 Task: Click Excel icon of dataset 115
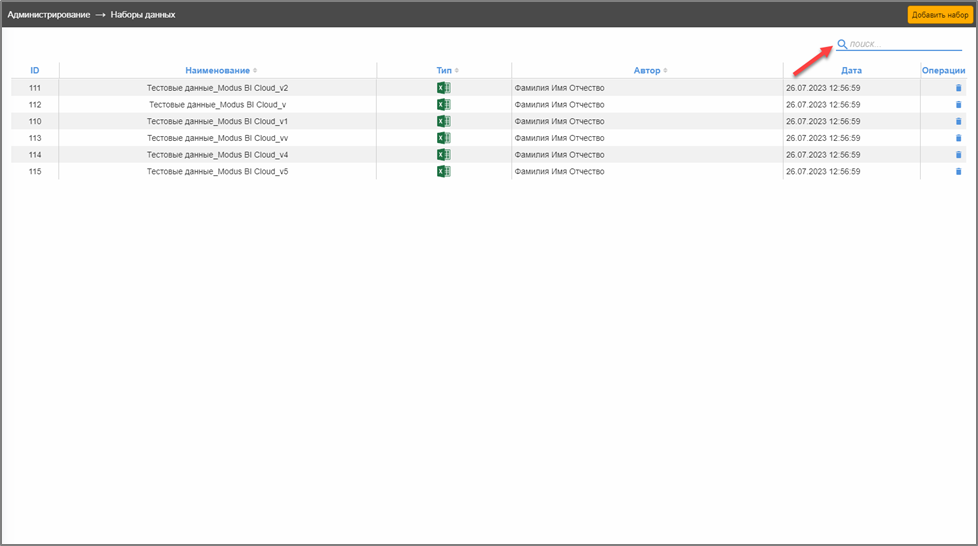coord(444,172)
